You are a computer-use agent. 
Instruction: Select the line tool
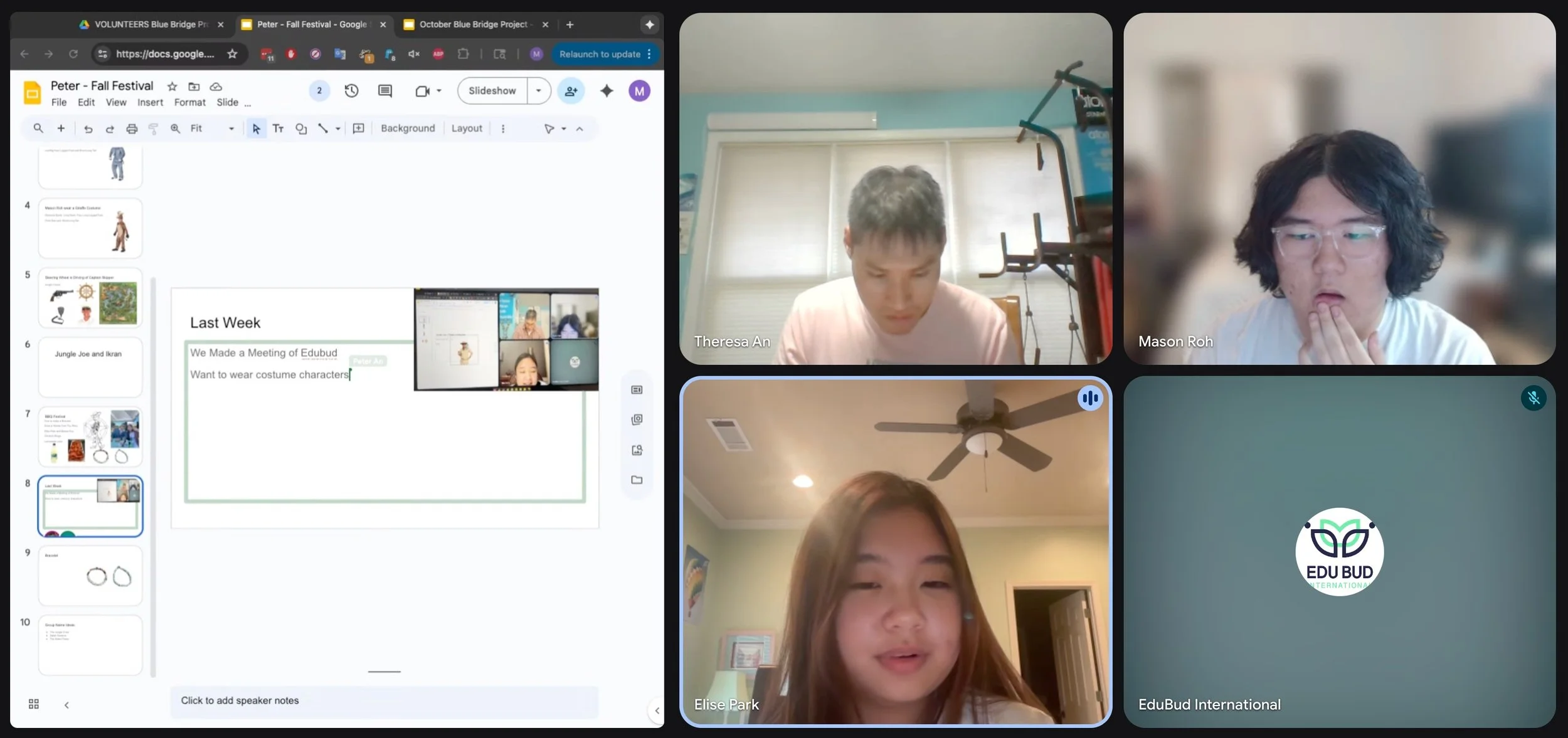point(323,129)
